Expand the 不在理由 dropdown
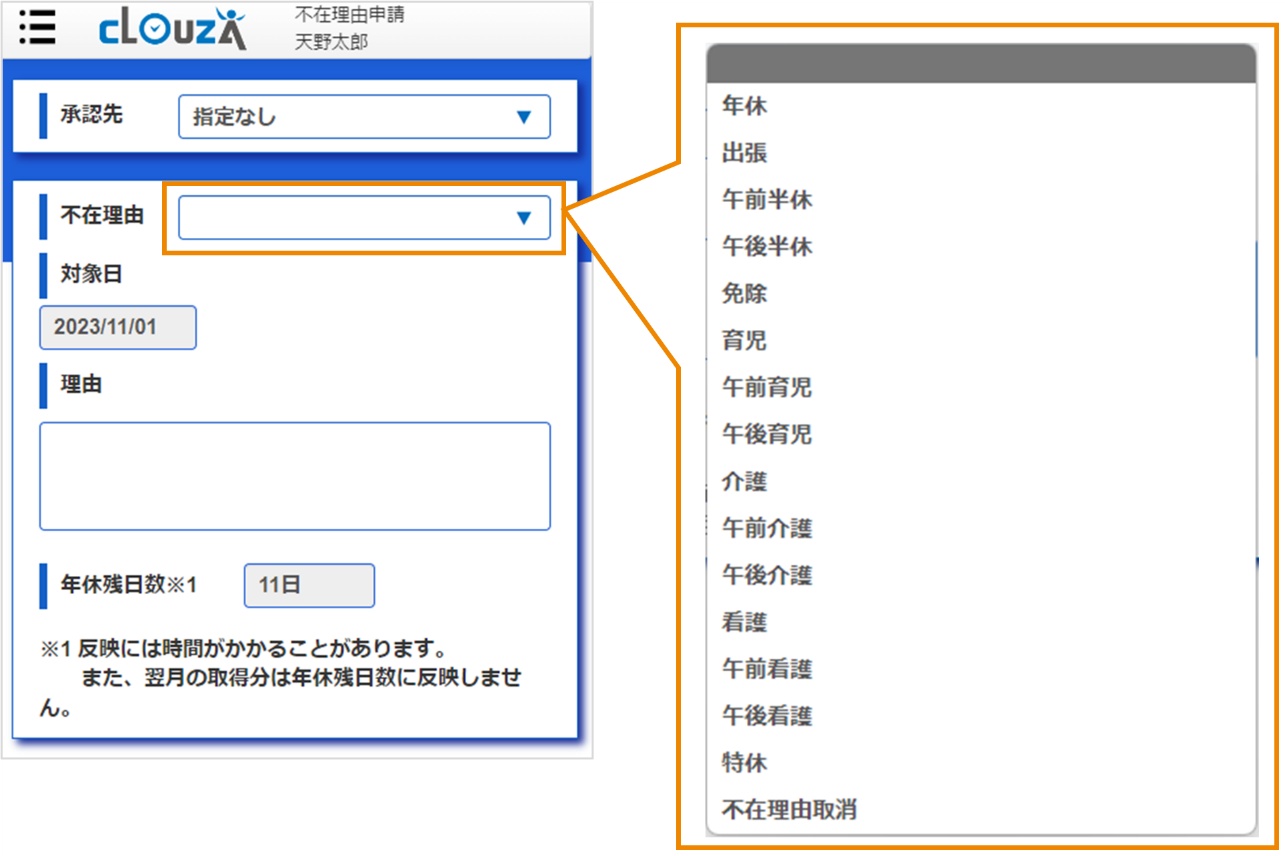 point(363,217)
